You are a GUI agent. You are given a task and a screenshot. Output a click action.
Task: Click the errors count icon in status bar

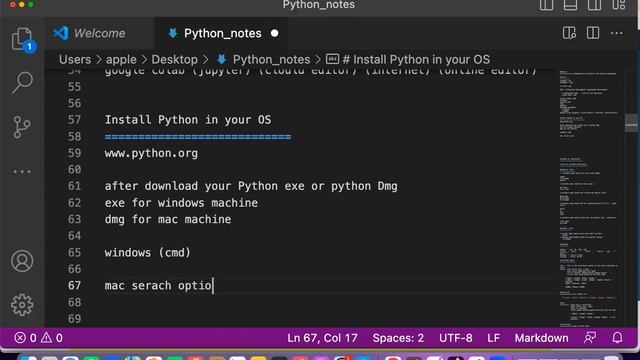point(25,338)
